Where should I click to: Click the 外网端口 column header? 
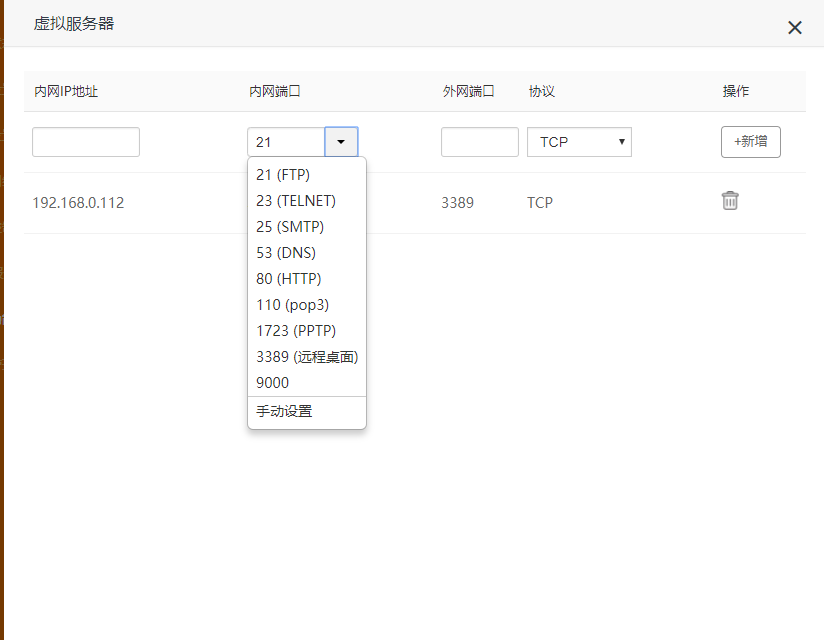(x=468, y=91)
